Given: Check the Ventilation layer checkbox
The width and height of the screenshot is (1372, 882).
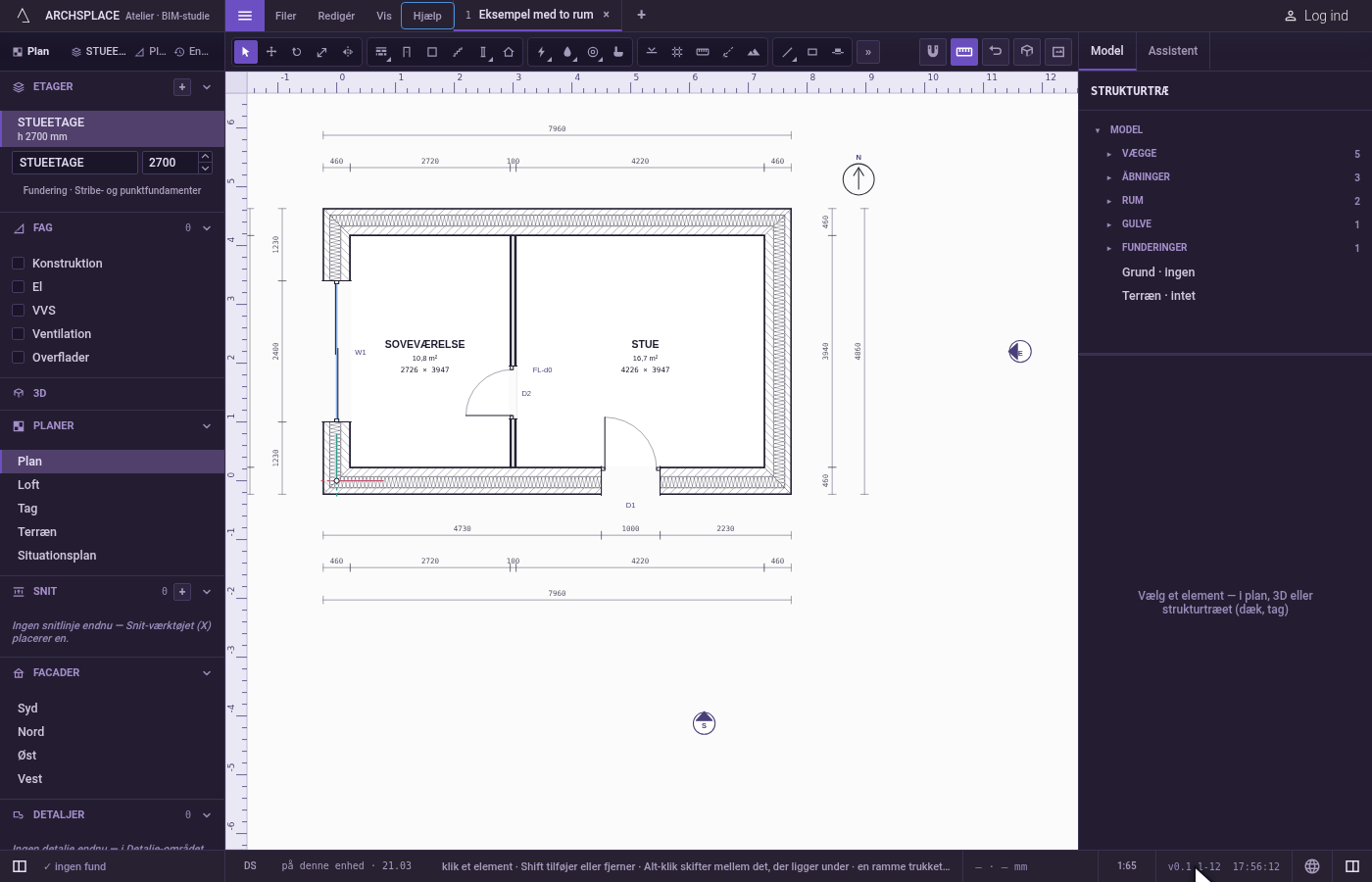Looking at the screenshot, I should pyautogui.click(x=18, y=333).
